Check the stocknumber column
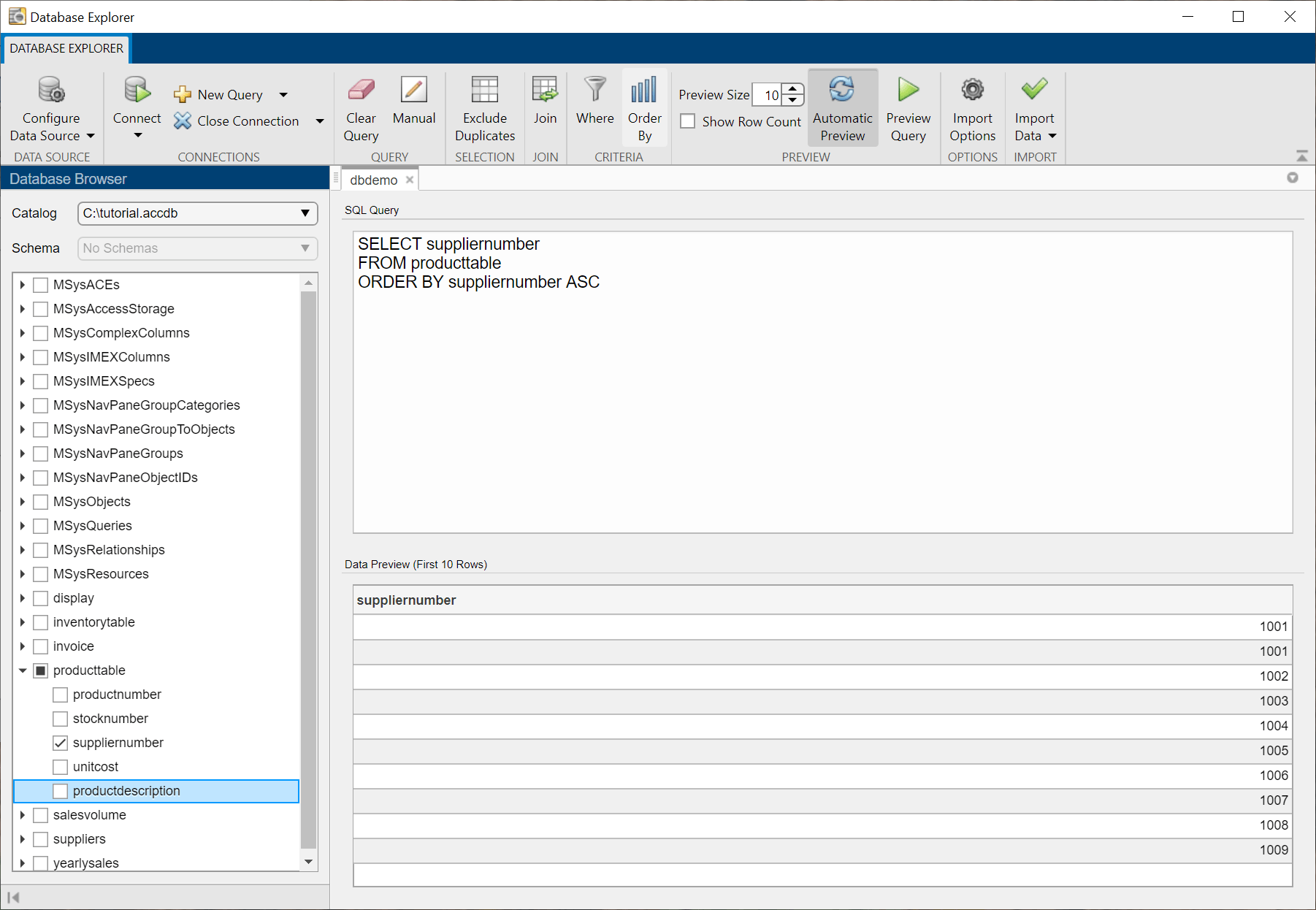Image resolution: width=1316 pixels, height=910 pixels. (x=61, y=719)
